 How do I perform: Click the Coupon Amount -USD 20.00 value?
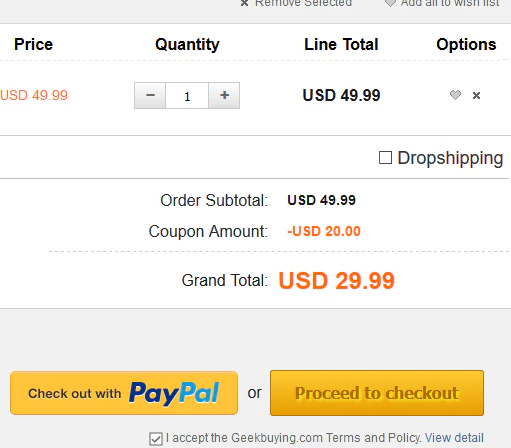324,231
